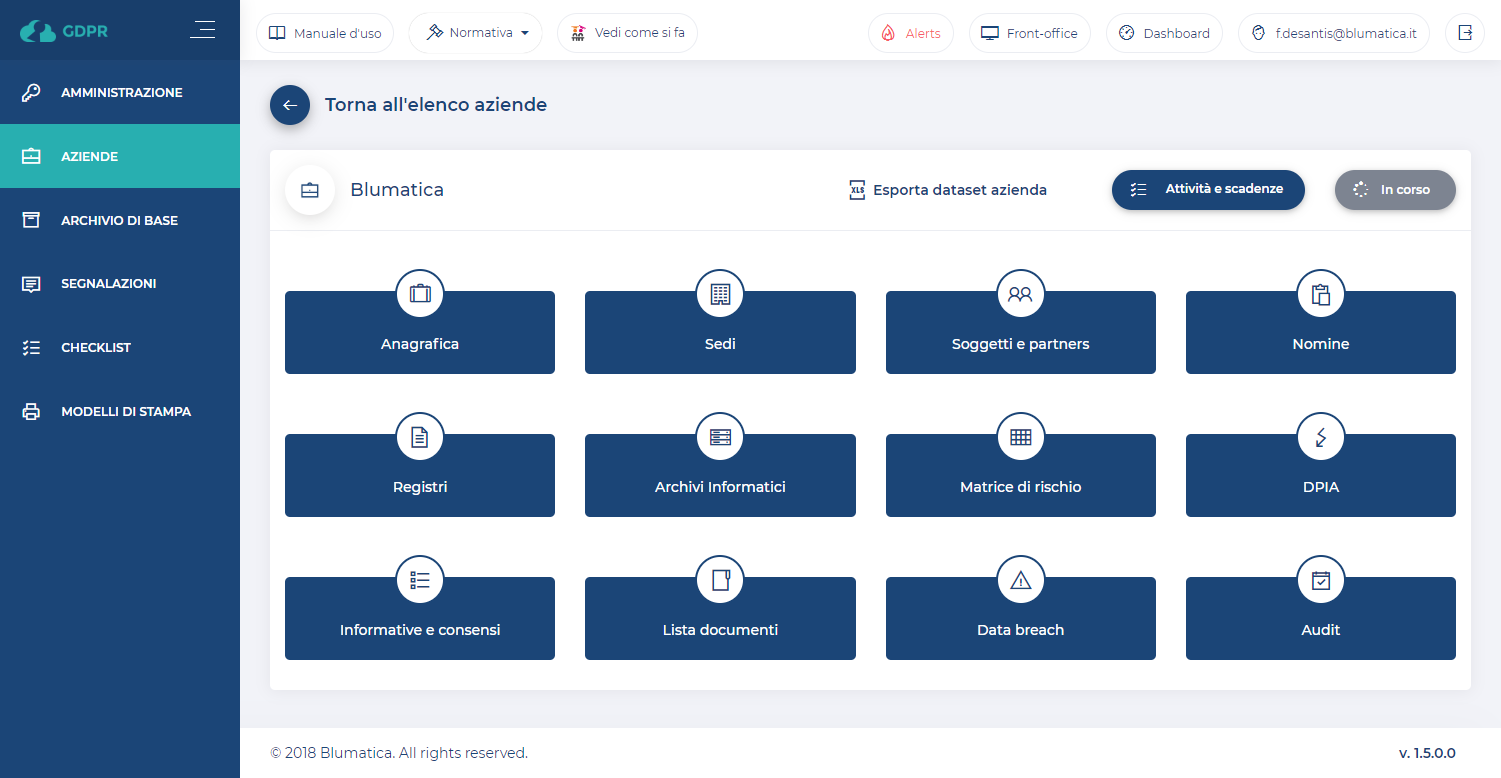
Task: Open the Alerts notifications button
Action: coord(910,33)
